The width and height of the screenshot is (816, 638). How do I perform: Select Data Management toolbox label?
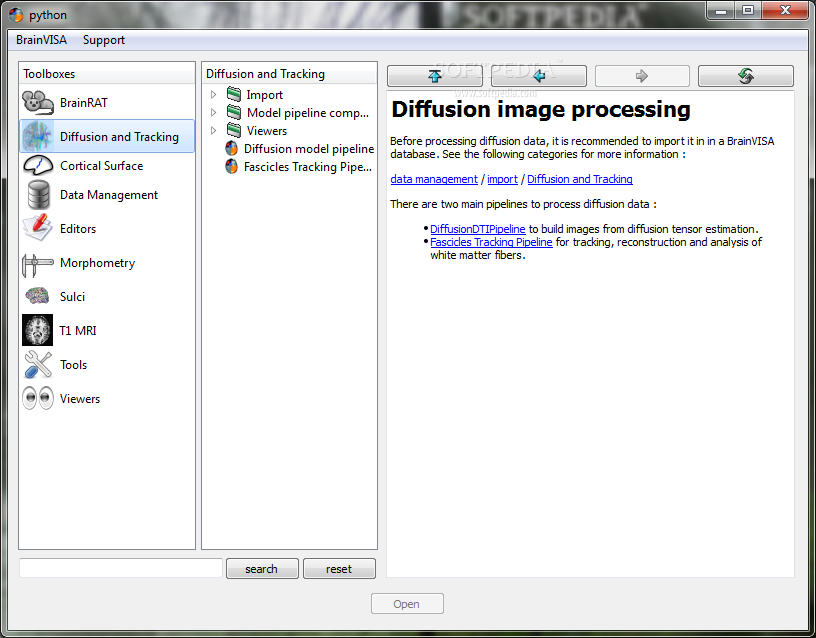(x=109, y=195)
